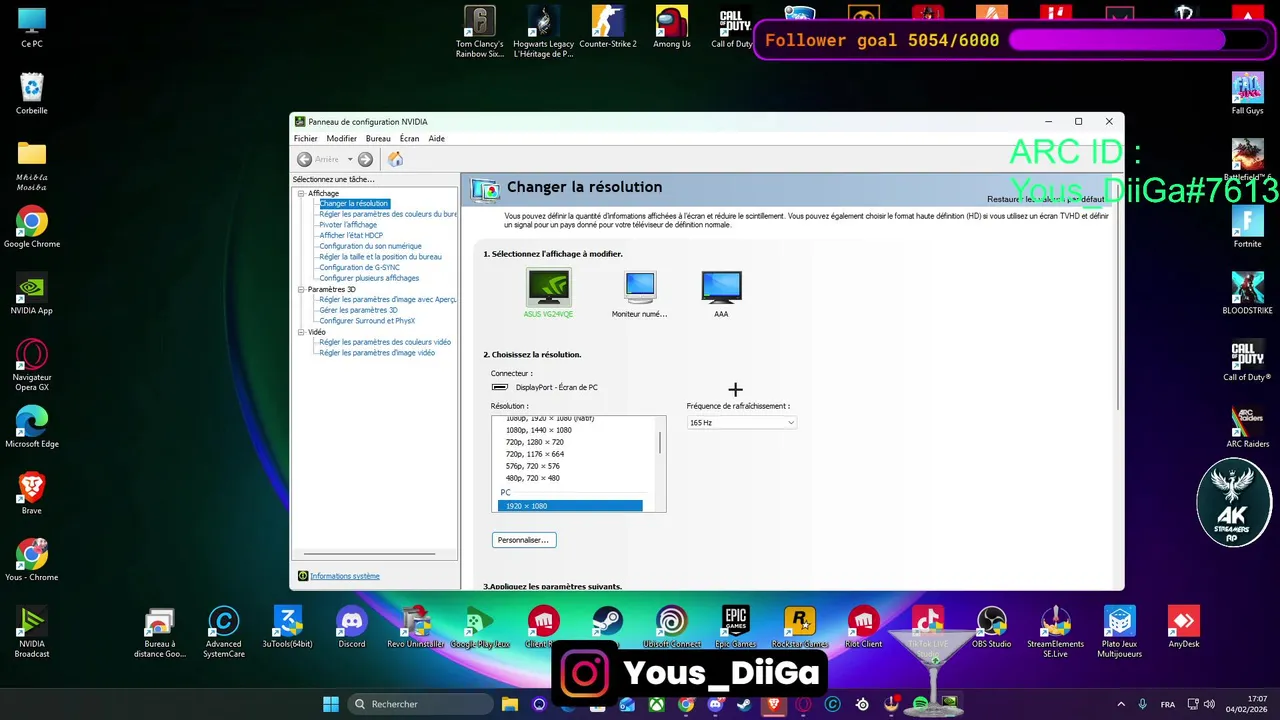Collapse the Affichage tree node
The width and height of the screenshot is (1280, 720).
[301, 193]
